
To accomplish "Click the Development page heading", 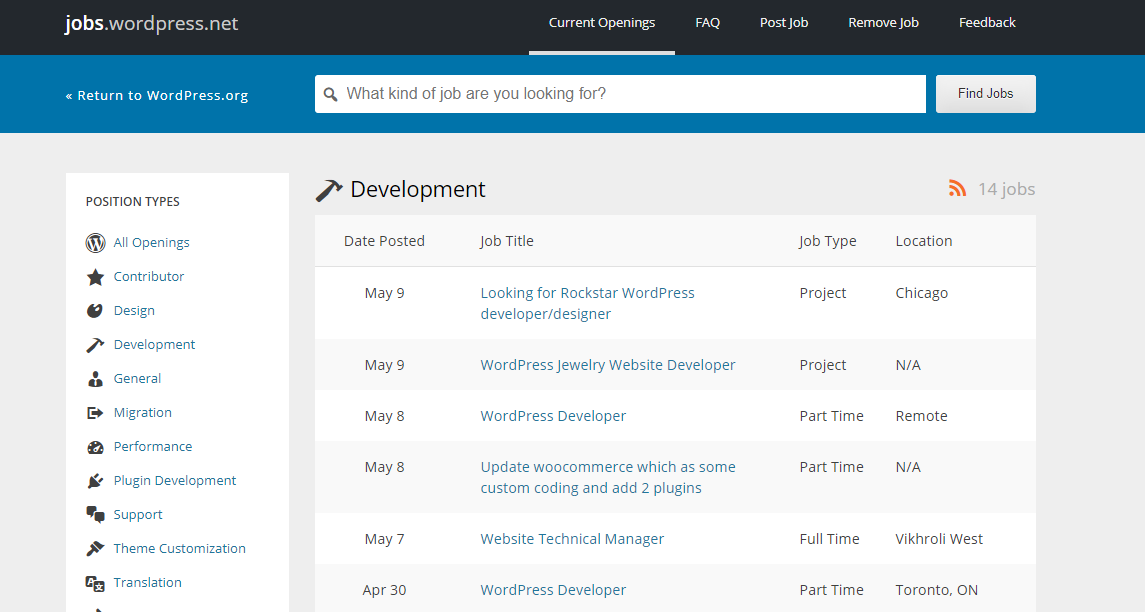I will 418,190.
